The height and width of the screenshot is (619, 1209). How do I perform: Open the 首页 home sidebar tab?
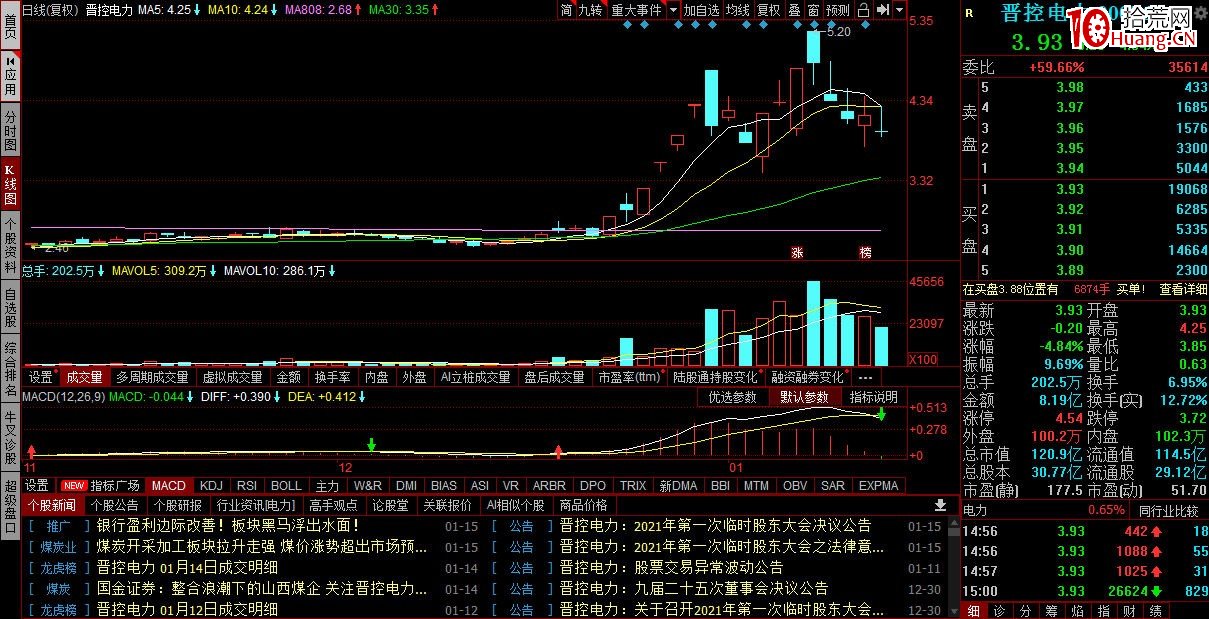pos(10,27)
